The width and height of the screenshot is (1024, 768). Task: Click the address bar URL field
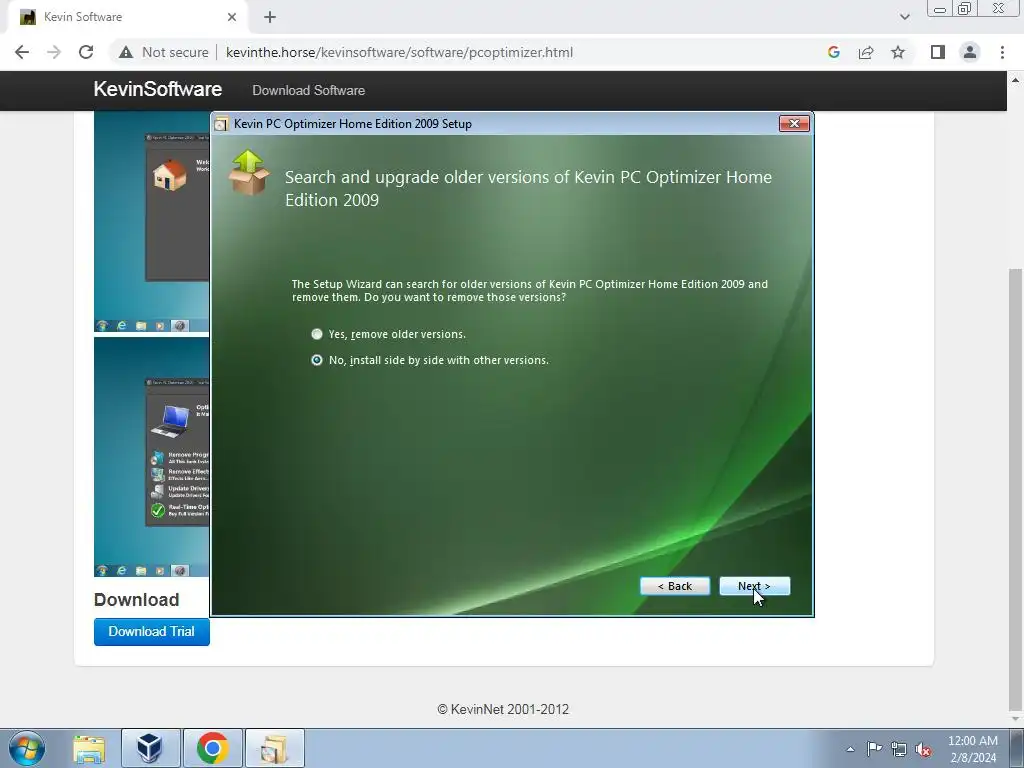point(399,52)
